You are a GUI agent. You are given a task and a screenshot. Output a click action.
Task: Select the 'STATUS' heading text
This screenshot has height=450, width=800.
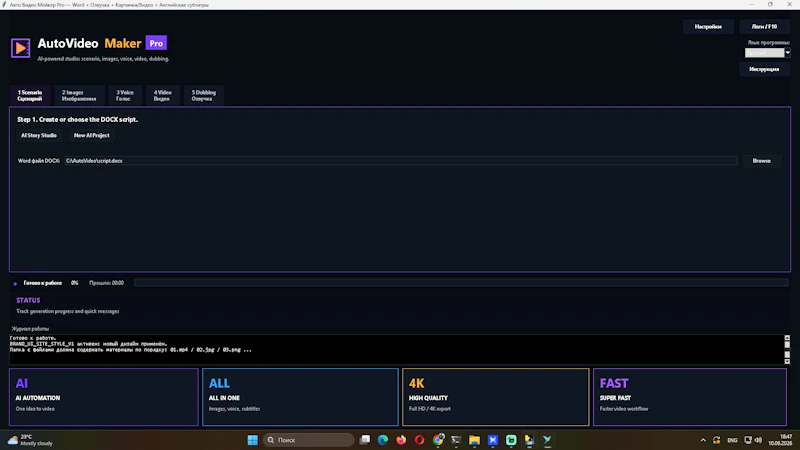pos(28,301)
